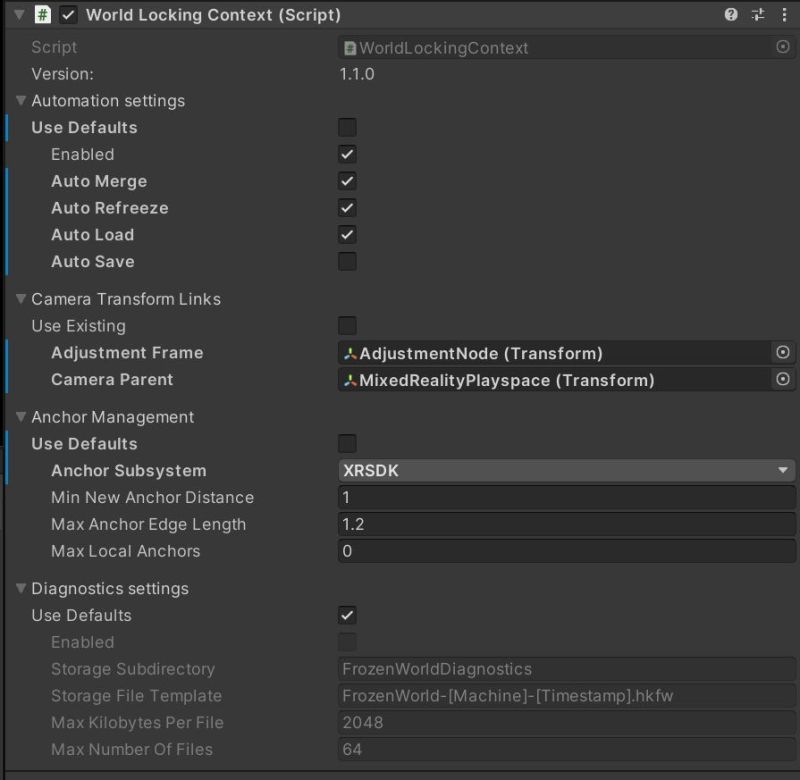
Task: Disable the Auto Merge checkbox
Action: coord(347,181)
